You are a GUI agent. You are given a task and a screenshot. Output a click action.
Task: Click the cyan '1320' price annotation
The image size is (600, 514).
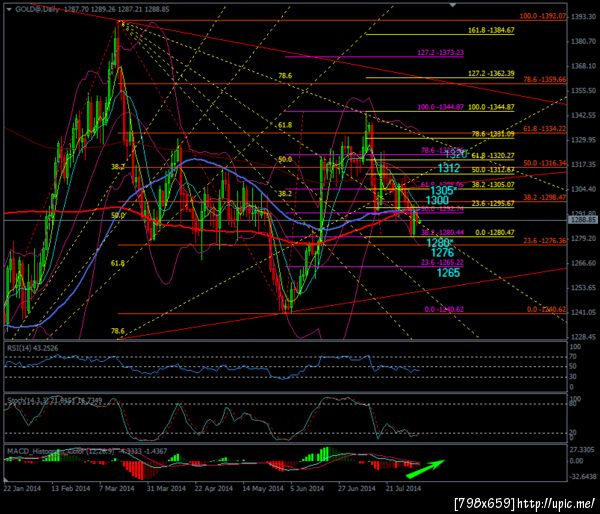click(x=456, y=154)
